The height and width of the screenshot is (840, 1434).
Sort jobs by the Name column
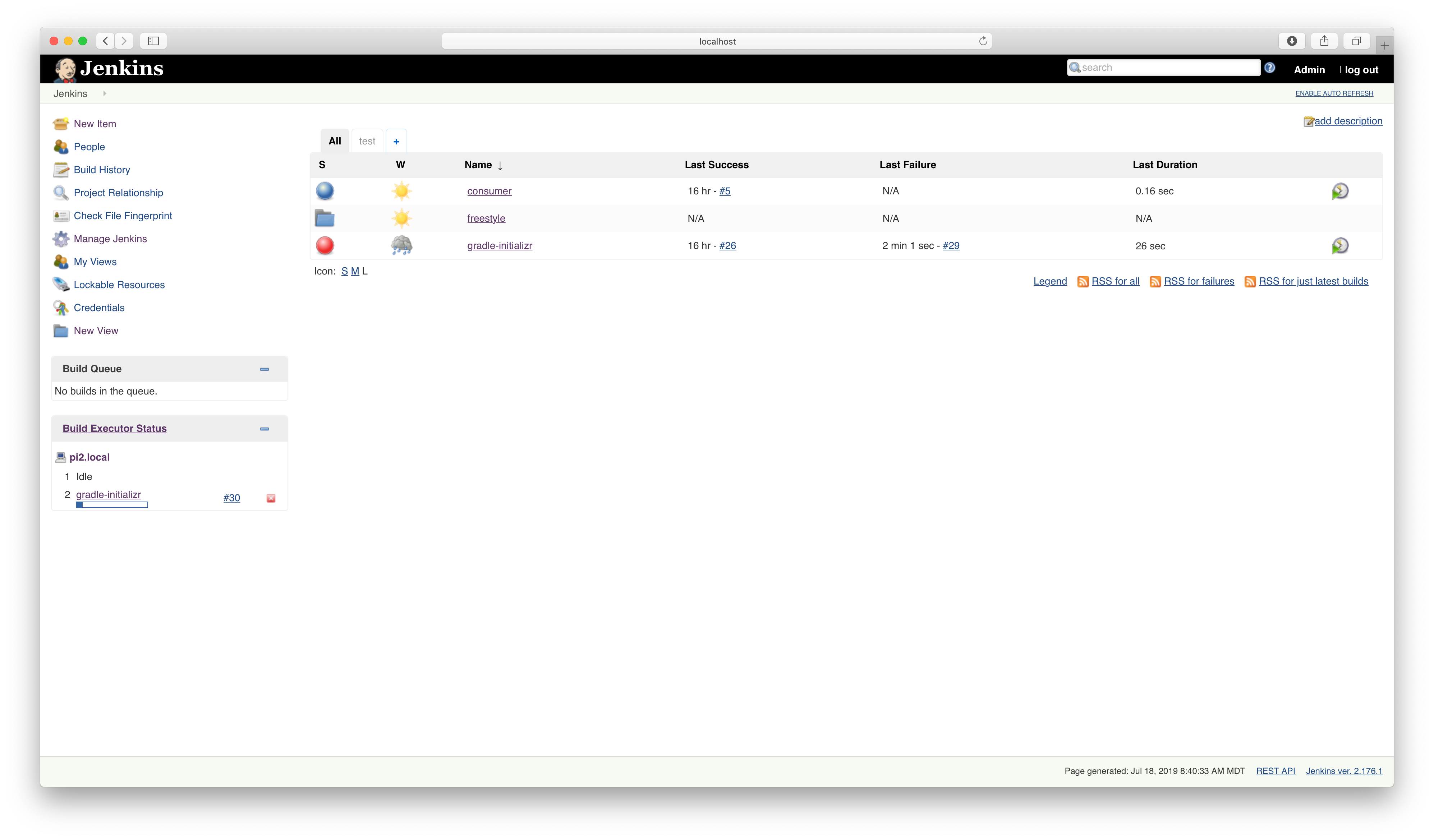click(478, 165)
